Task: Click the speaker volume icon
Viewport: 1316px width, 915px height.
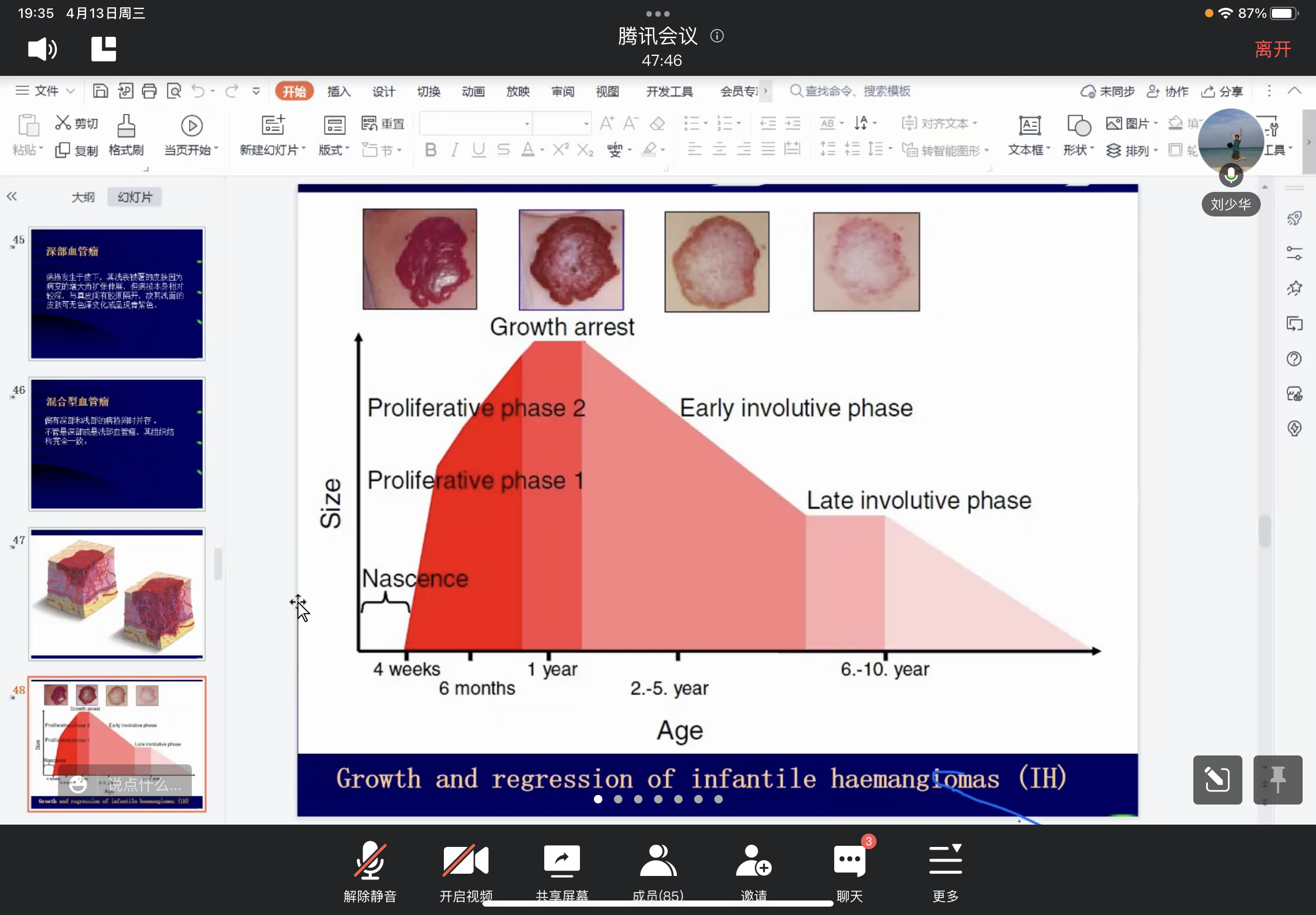Action: click(x=42, y=49)
